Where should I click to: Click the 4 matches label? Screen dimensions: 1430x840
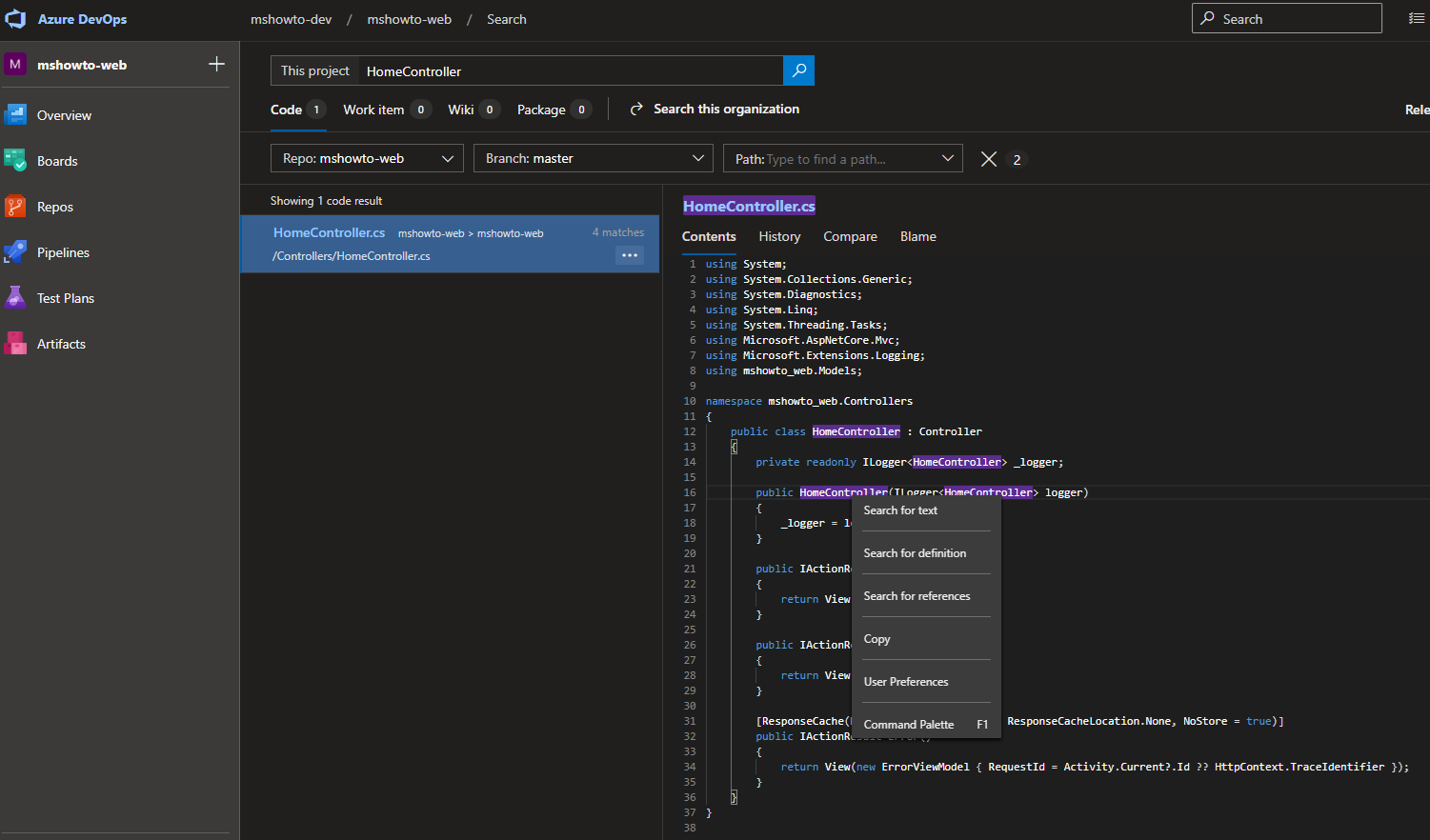click(618, 232)
